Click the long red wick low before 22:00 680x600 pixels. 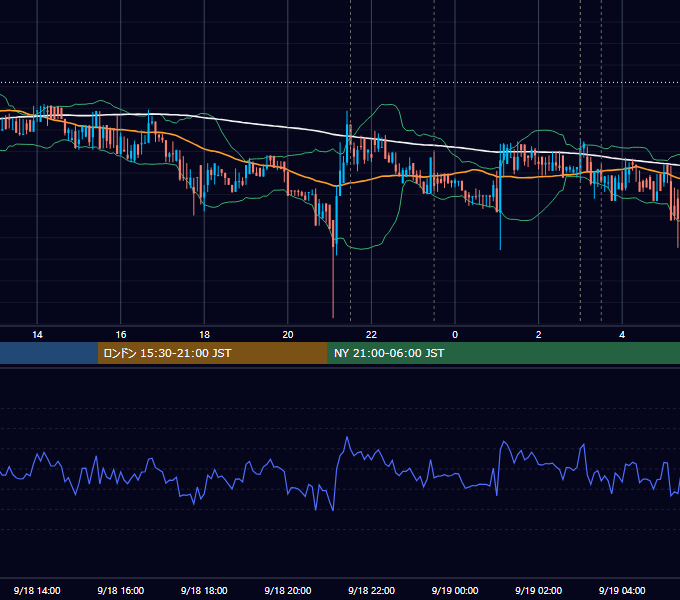tap(333, 316)
